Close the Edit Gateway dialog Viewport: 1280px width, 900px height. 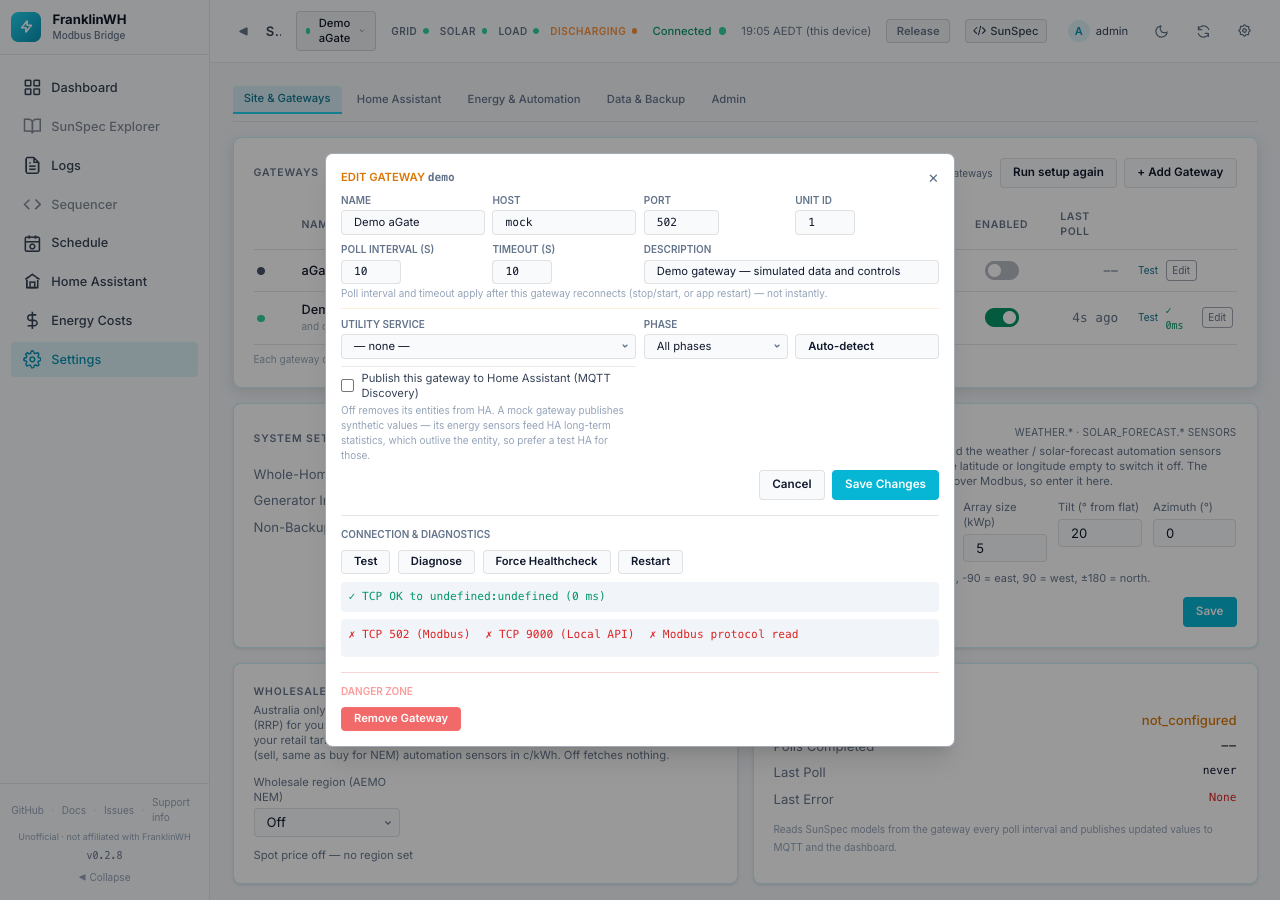pos(933,178)
